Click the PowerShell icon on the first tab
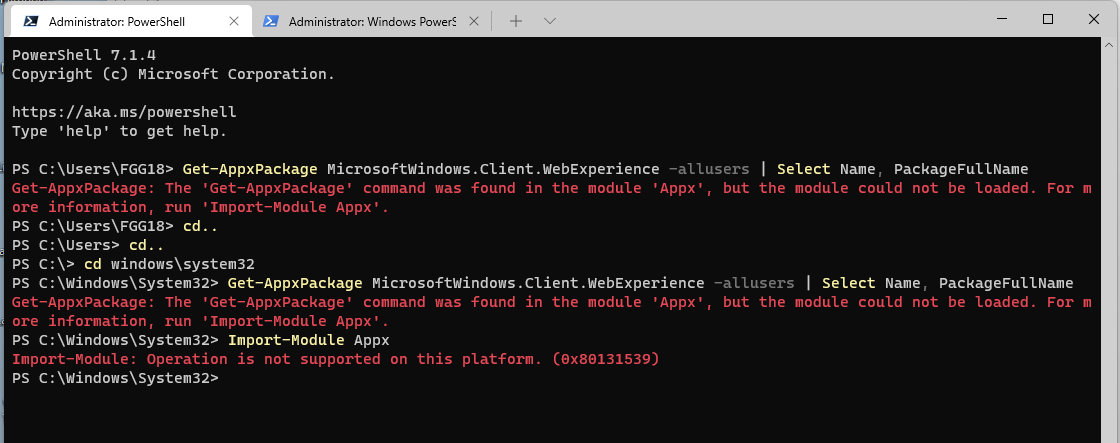Viewport: 1120px width, 443px height. click(30, 21)
